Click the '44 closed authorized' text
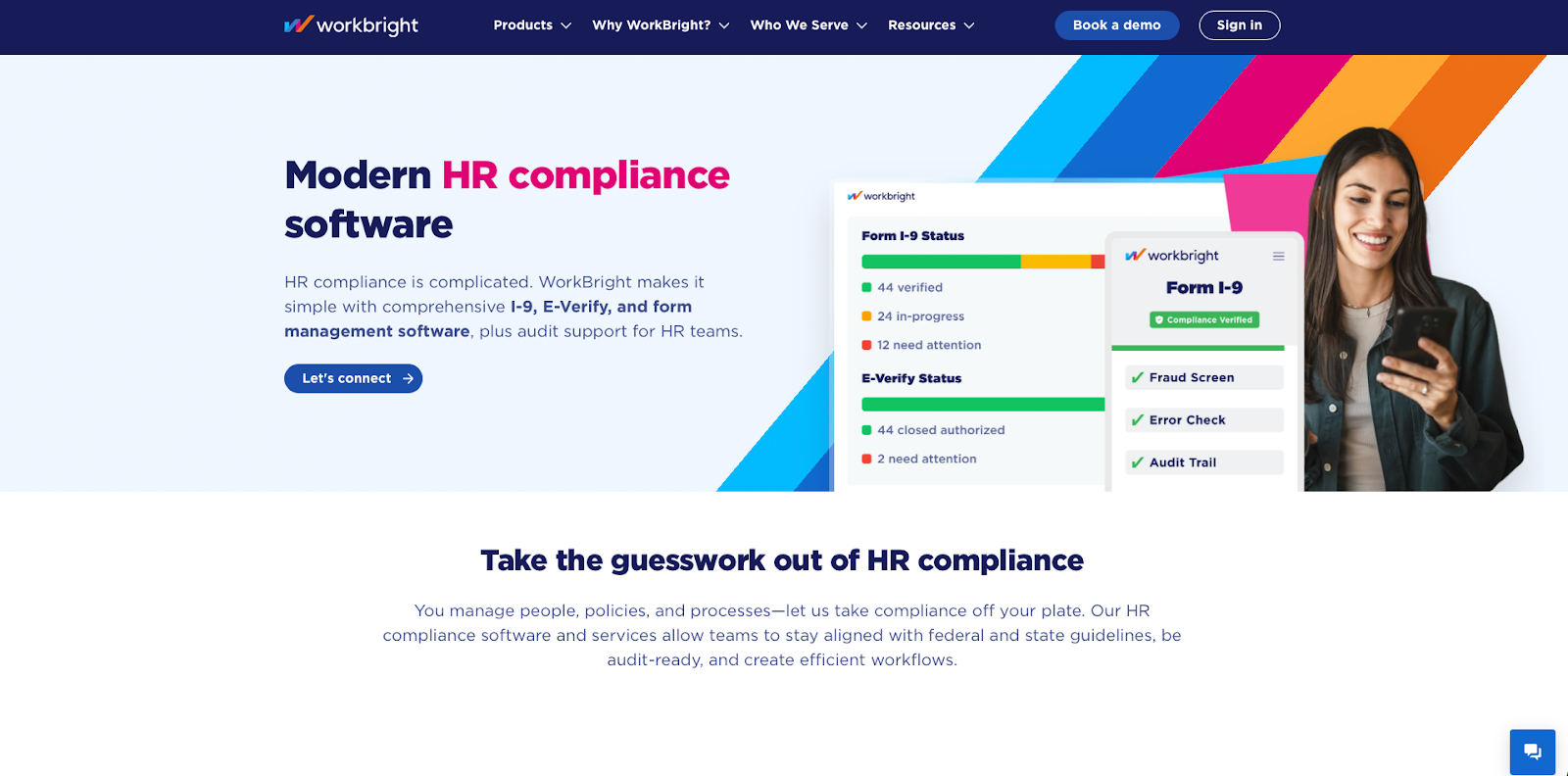The height and width of the screenshot is (776, 1568). click(x=941, y=430)
